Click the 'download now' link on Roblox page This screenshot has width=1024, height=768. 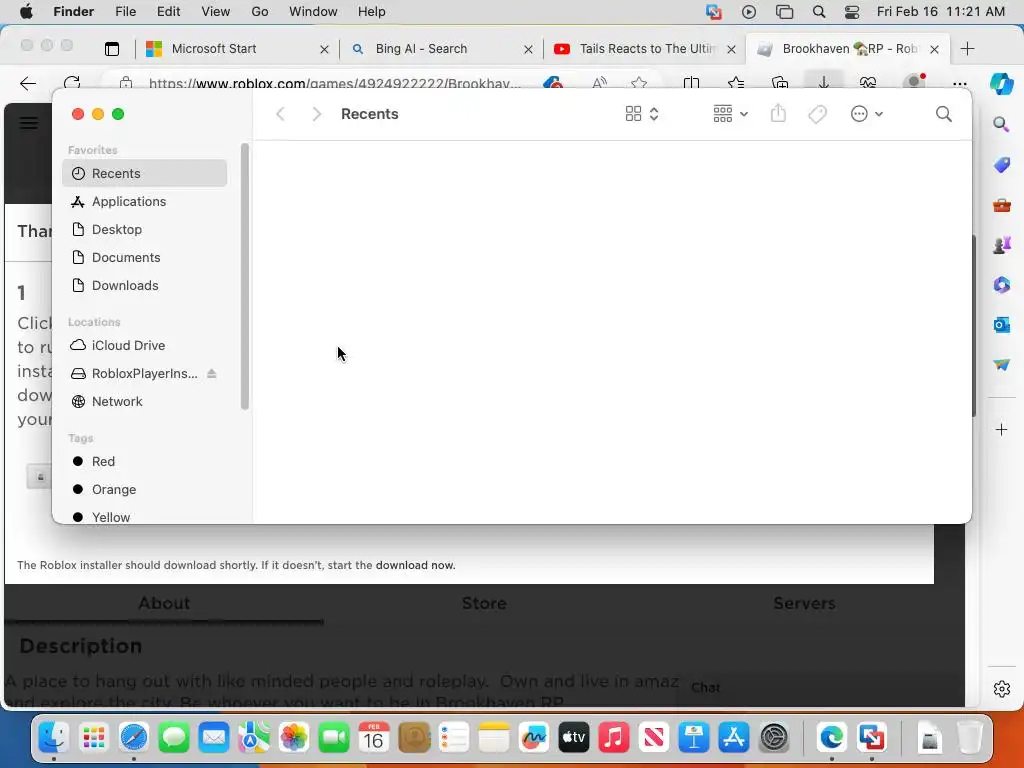coord(415,565)
